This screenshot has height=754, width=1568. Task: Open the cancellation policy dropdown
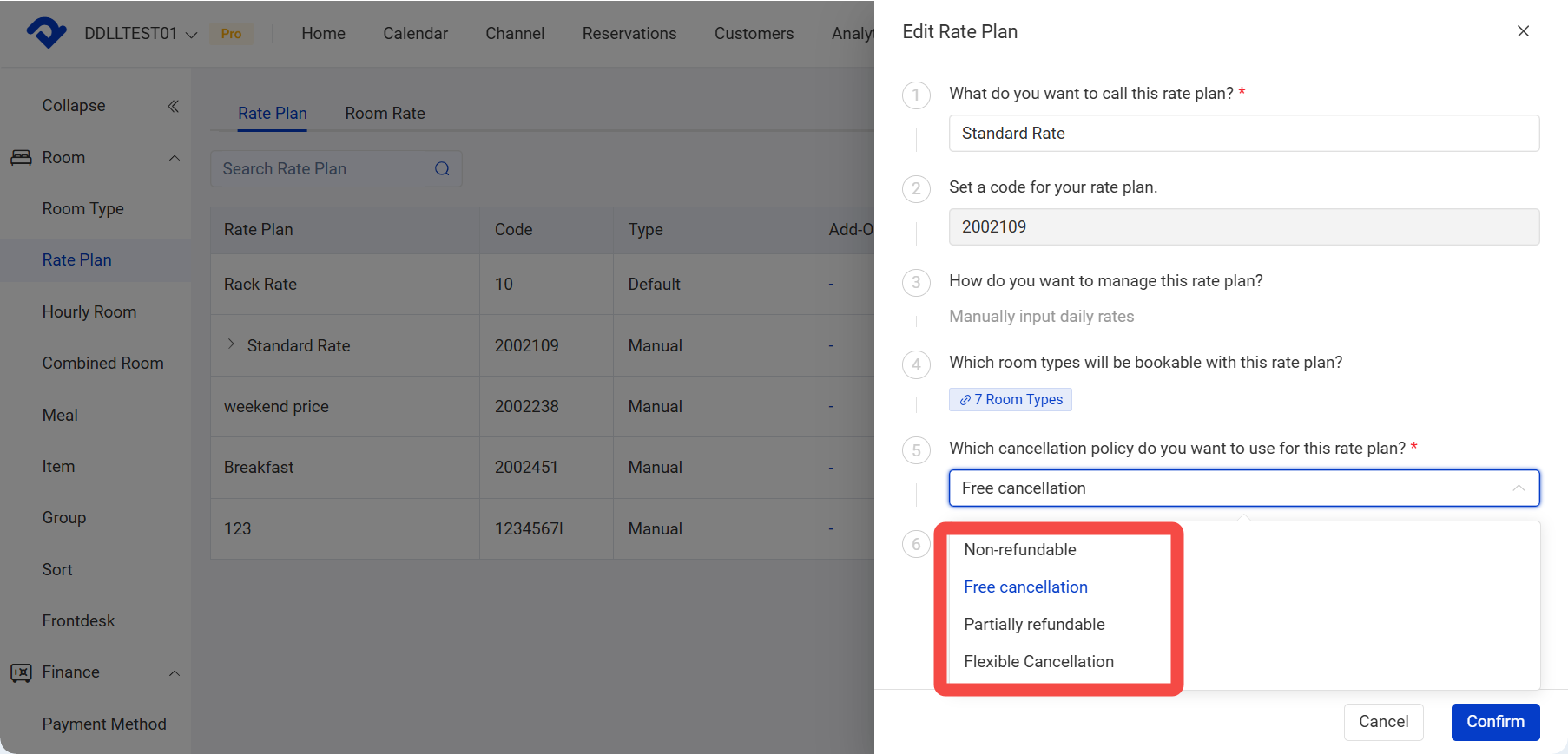(1244, 488)
